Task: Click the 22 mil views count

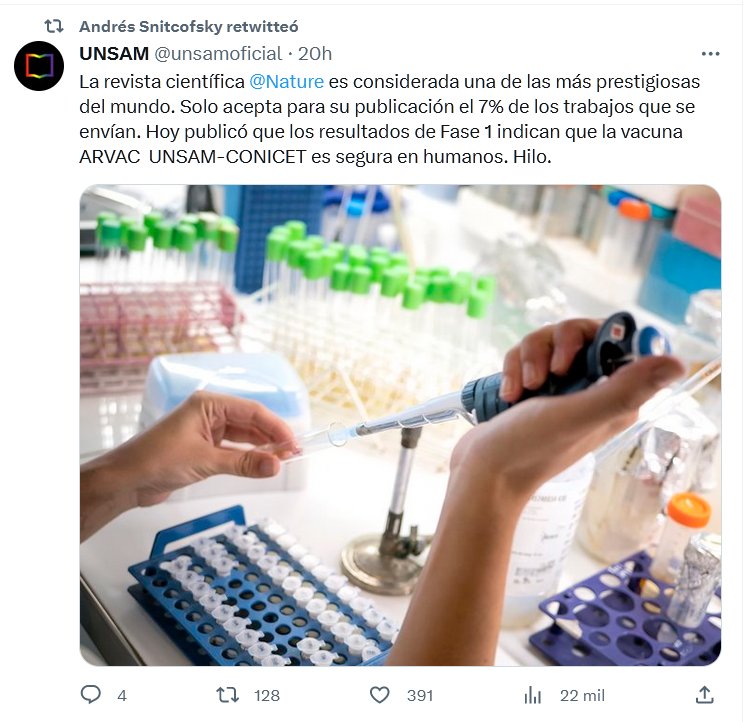Action: [582, 695]
